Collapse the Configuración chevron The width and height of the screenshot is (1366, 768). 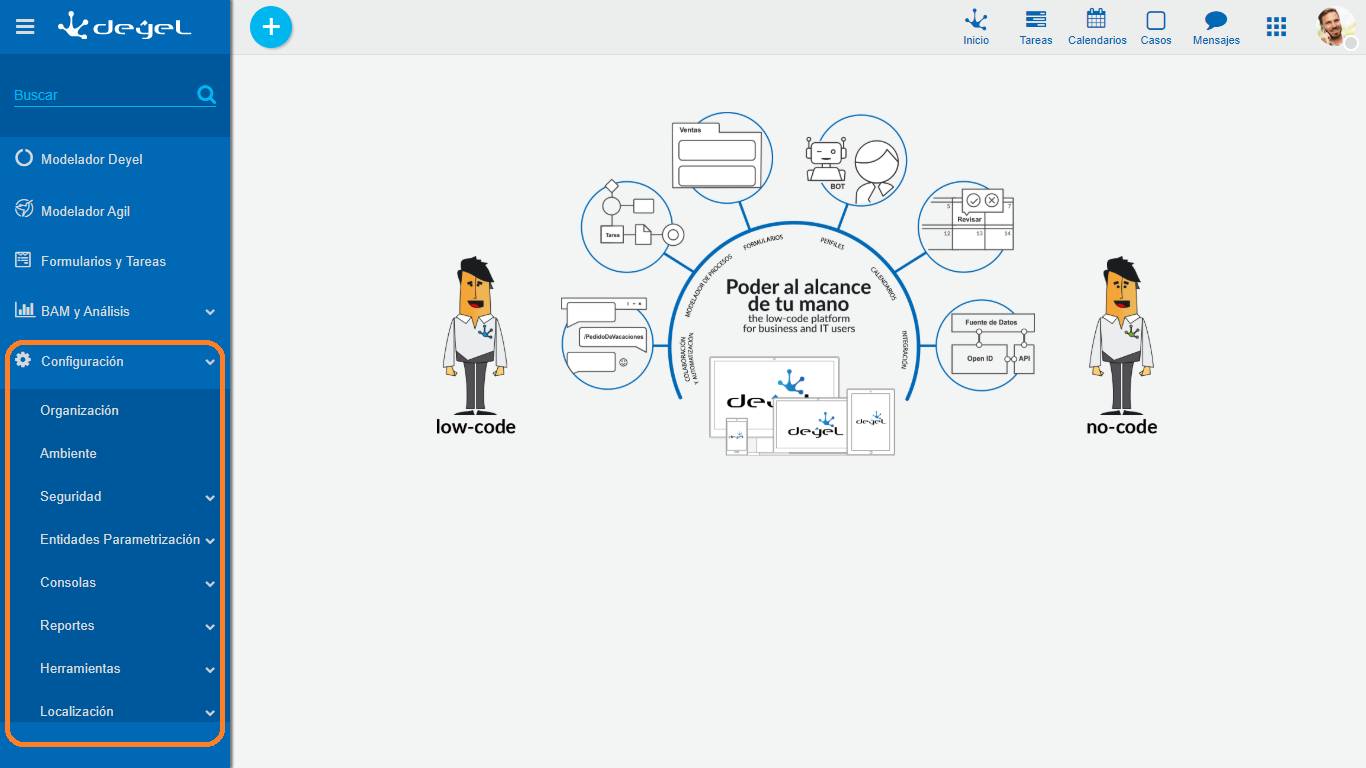coord(210,362)
